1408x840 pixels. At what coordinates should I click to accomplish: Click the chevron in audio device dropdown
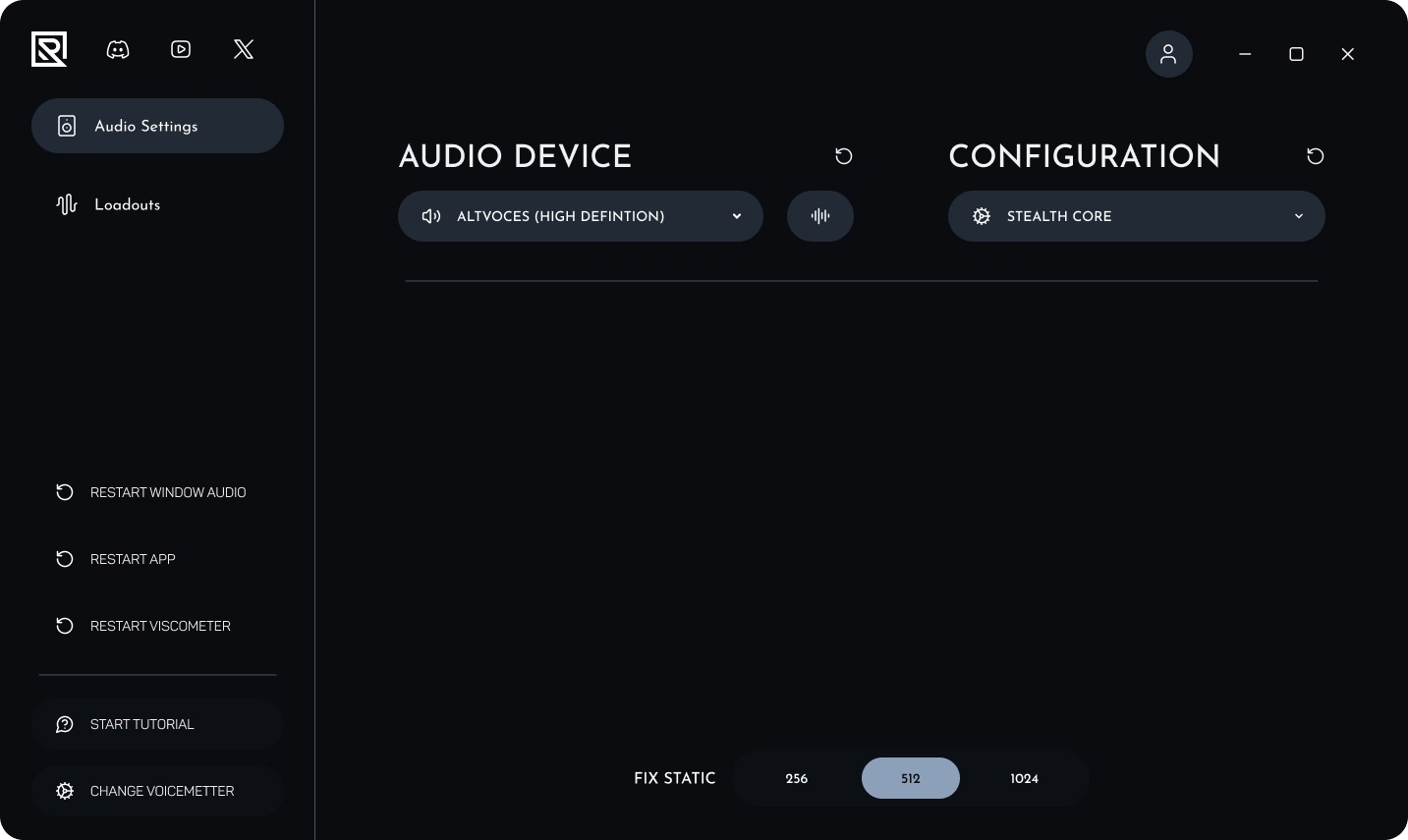[737, 216]
